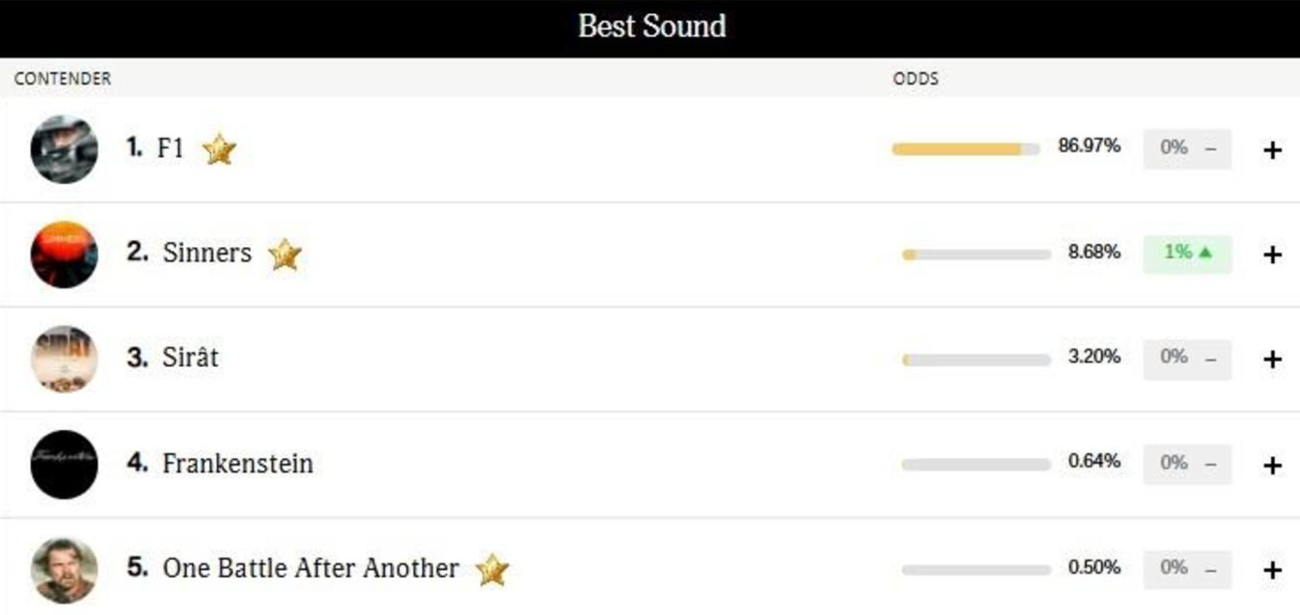Screen dimensions: 1300x615
Task: Click the F1 odds progress bar
Action: [965, 149]
